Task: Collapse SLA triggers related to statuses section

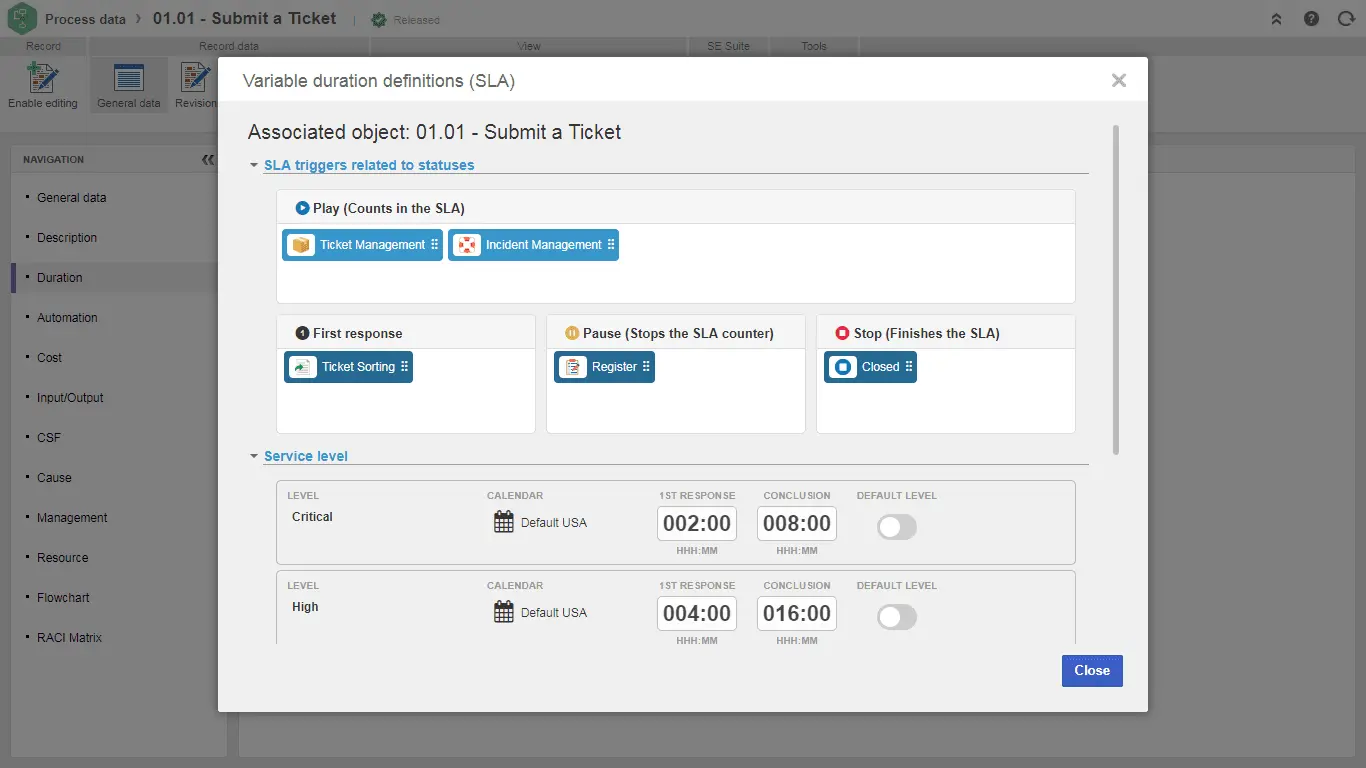Action: coord(254,165)
